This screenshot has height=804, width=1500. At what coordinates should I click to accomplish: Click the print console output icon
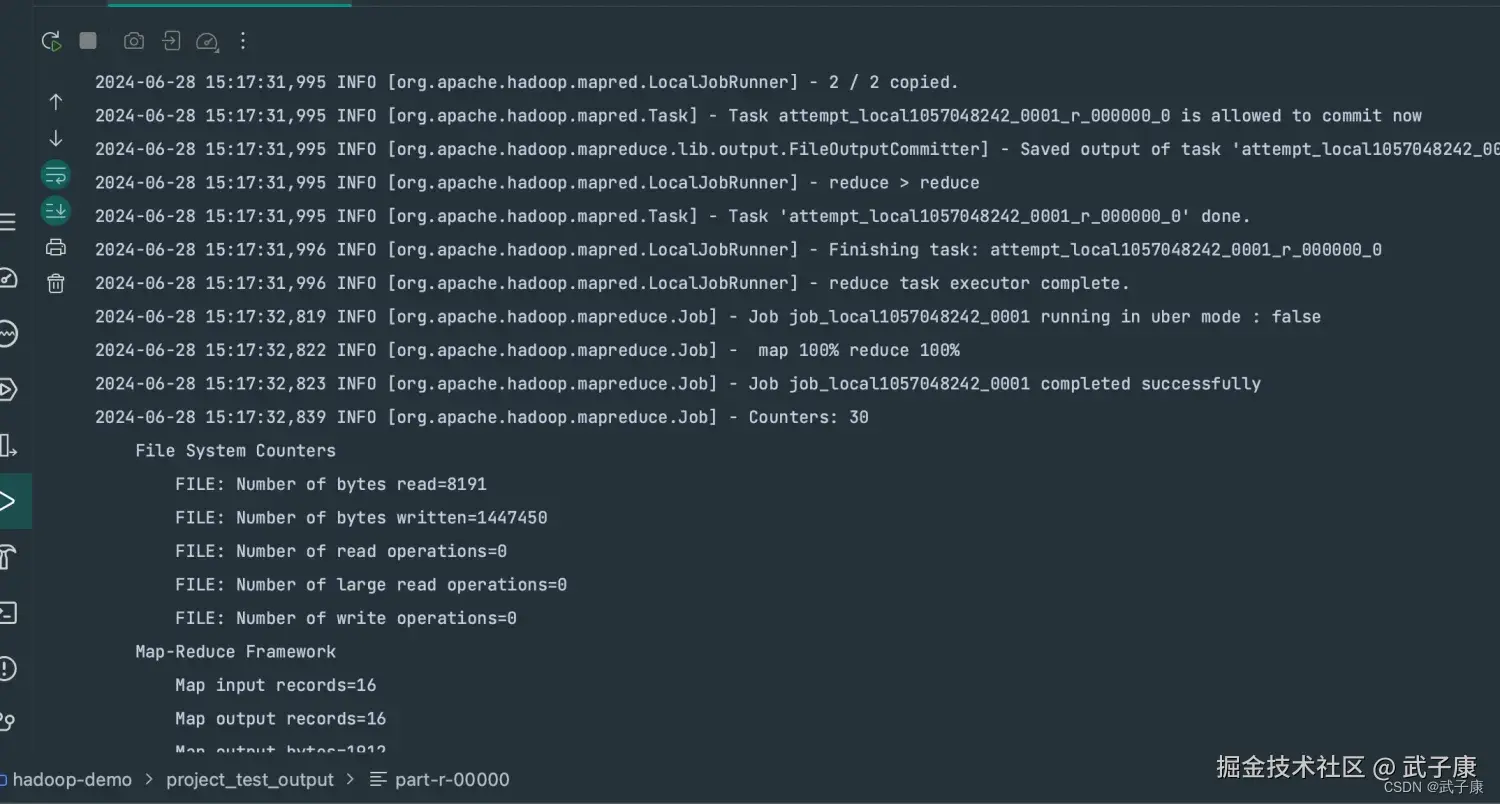click(56, 247)
